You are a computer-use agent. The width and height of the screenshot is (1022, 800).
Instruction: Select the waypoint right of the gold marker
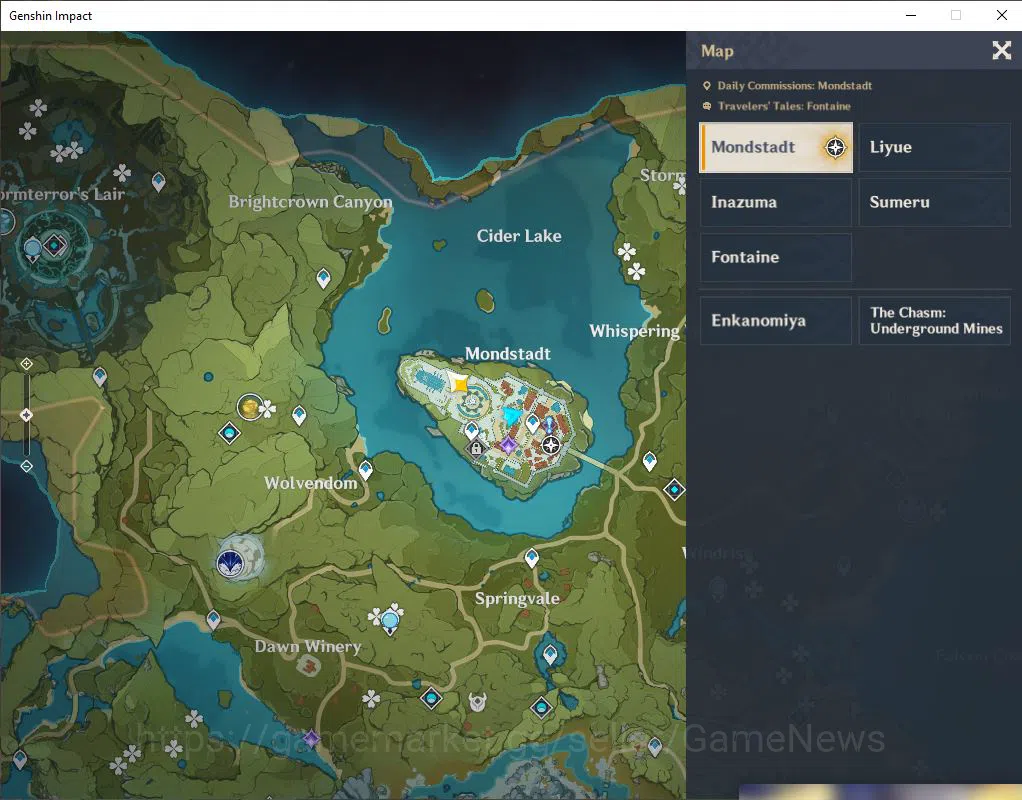[x=299, y=415]
